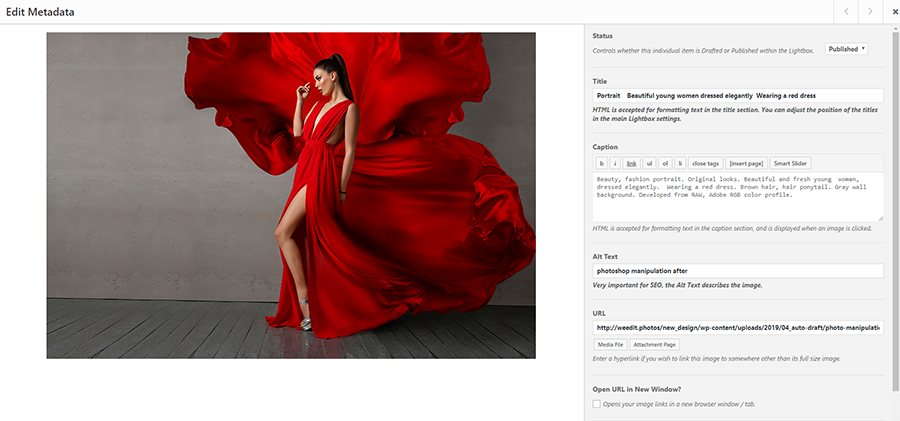
Task: Click the Title text field
Action: (737, 95)
